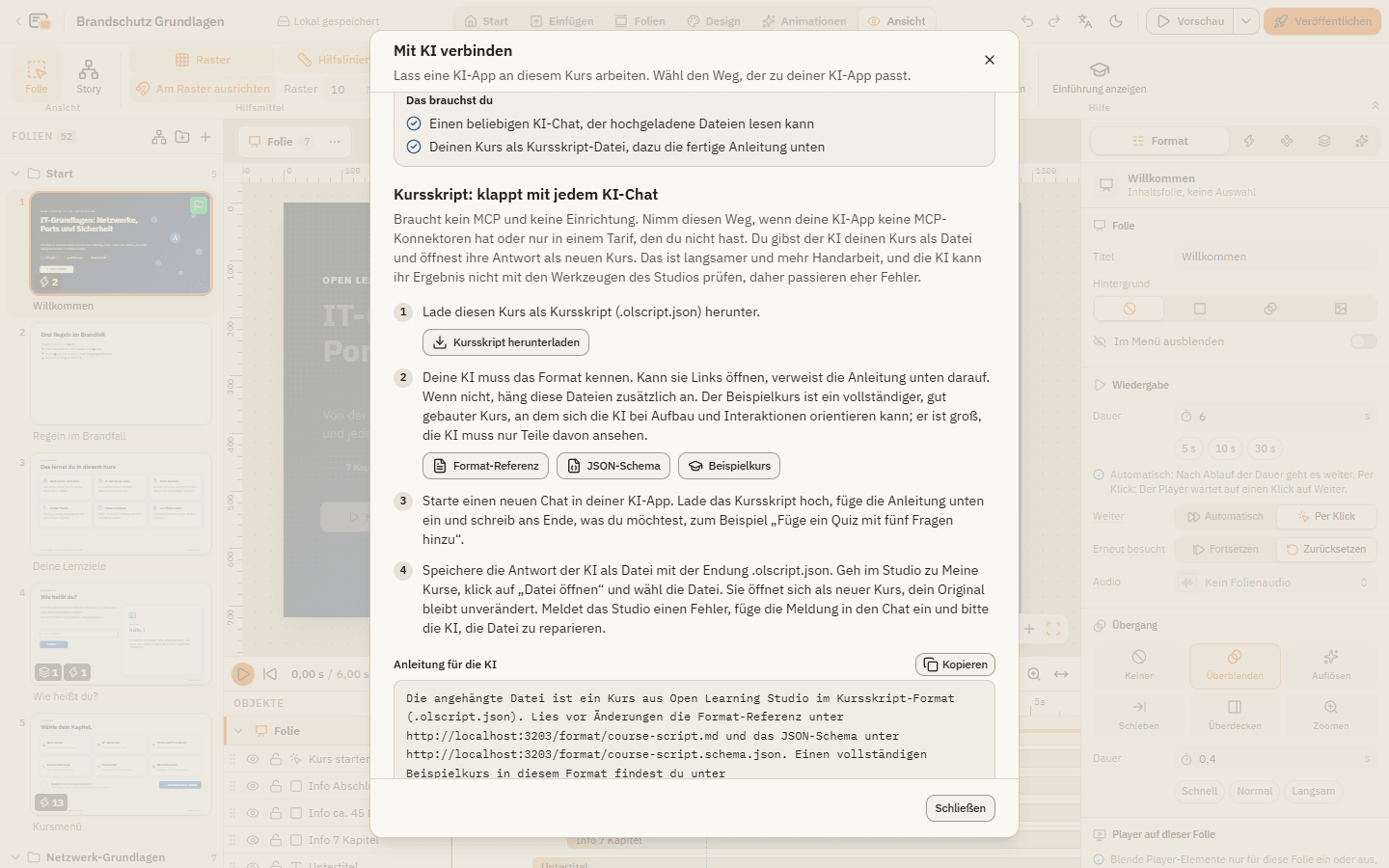Add a new slide with plus icon

(205, 137)
